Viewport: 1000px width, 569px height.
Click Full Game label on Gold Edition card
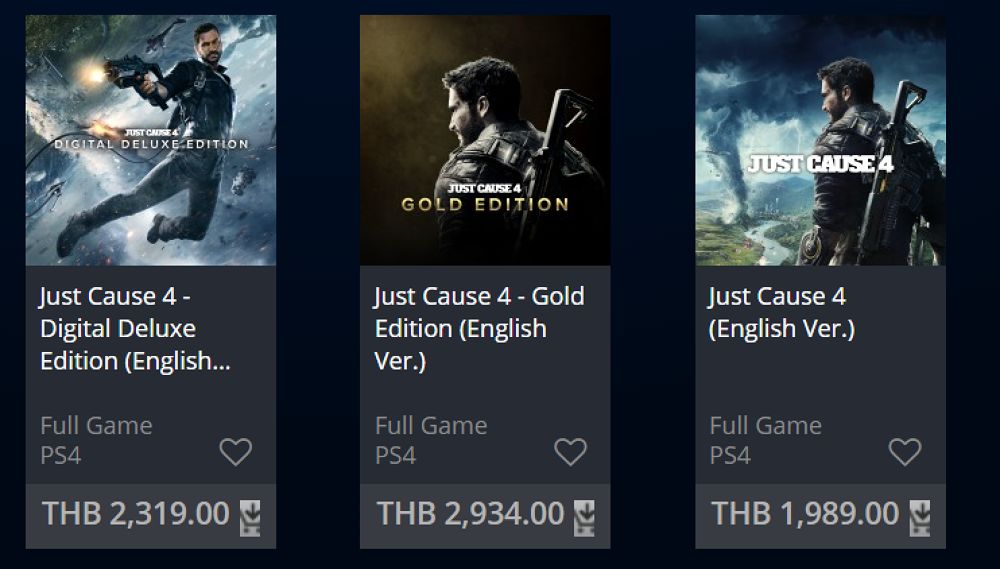[x=431, y=425]
